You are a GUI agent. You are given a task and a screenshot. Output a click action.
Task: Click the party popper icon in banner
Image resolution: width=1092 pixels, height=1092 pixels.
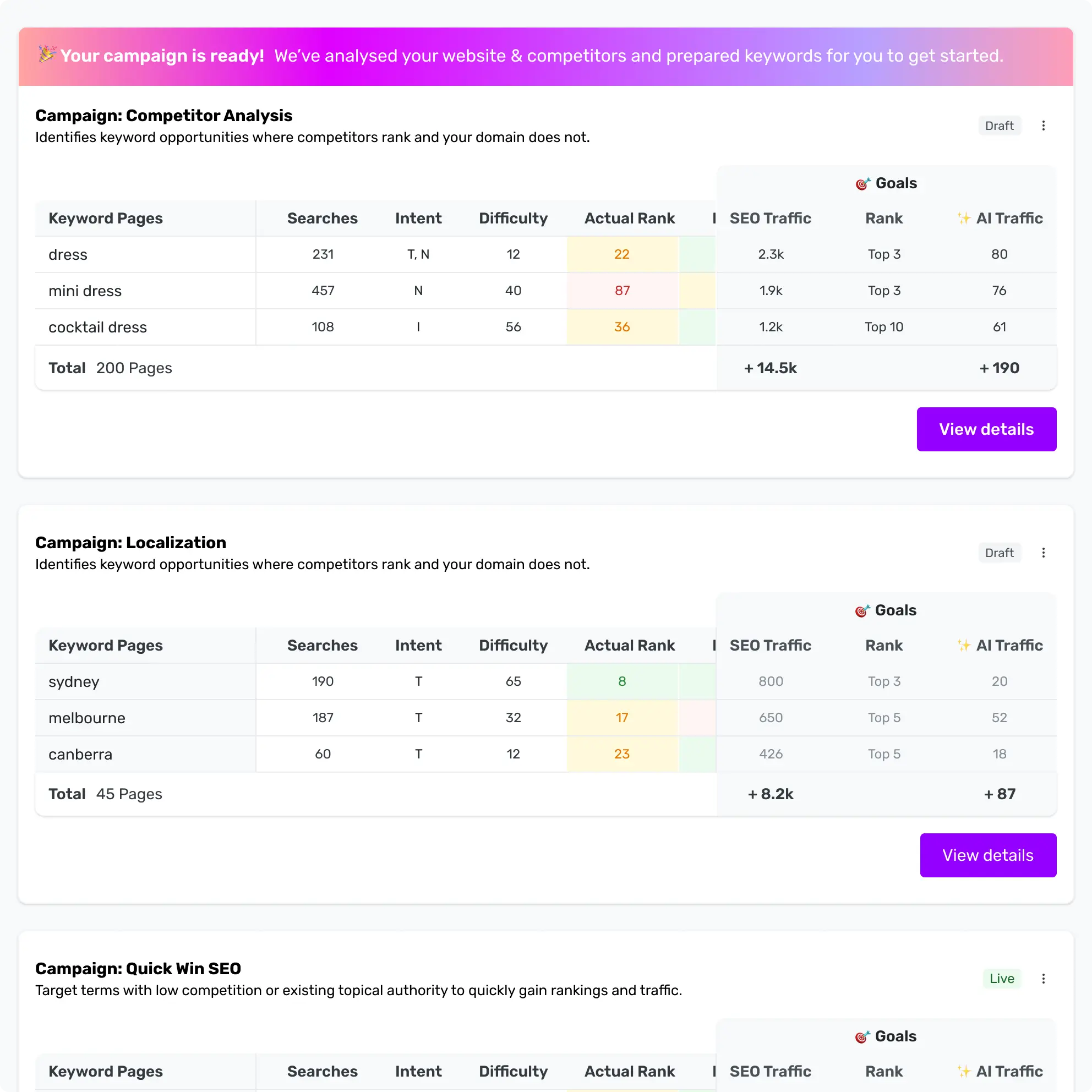click(47, 54)
